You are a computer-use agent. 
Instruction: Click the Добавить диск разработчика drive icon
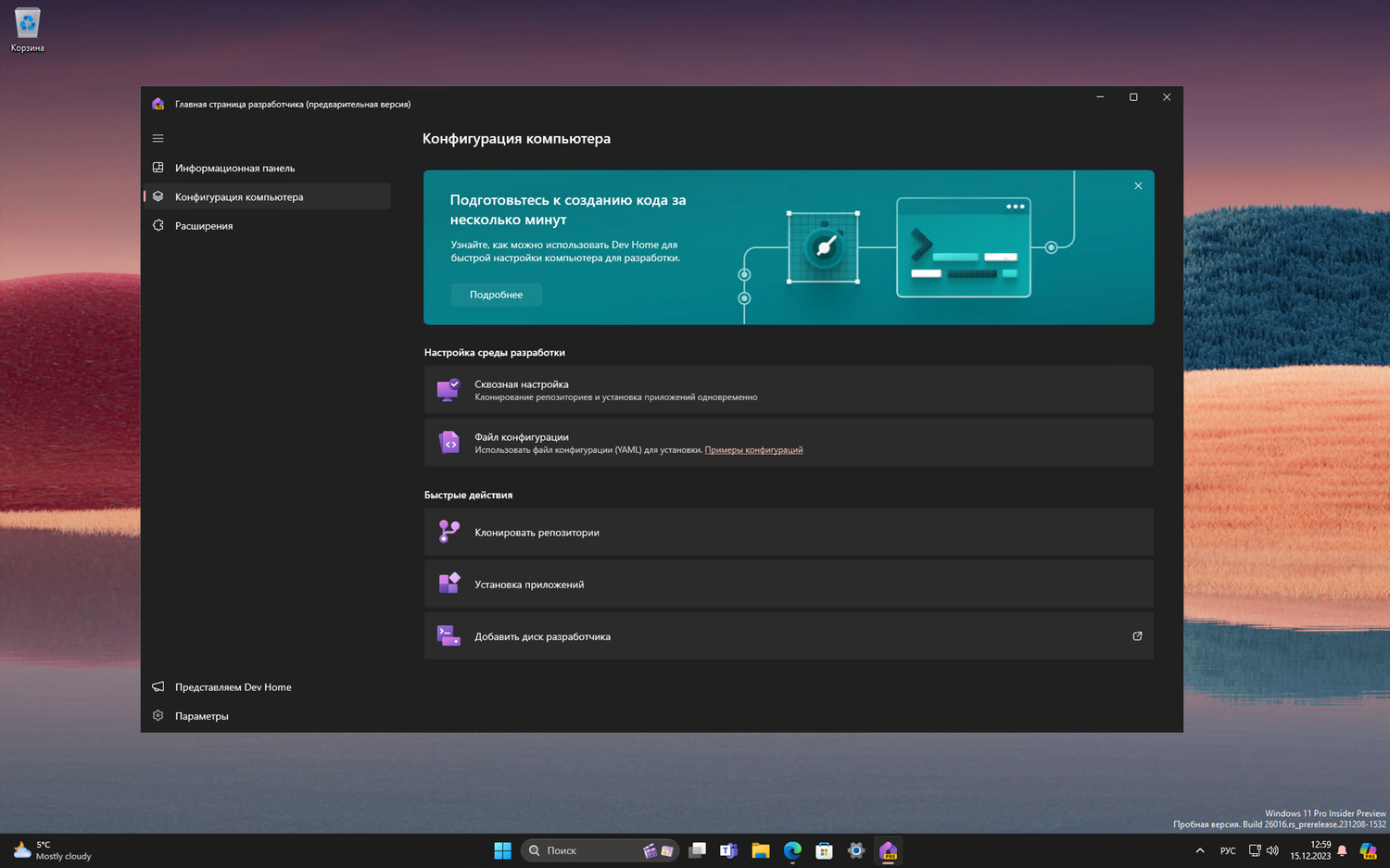click(449, 635)
